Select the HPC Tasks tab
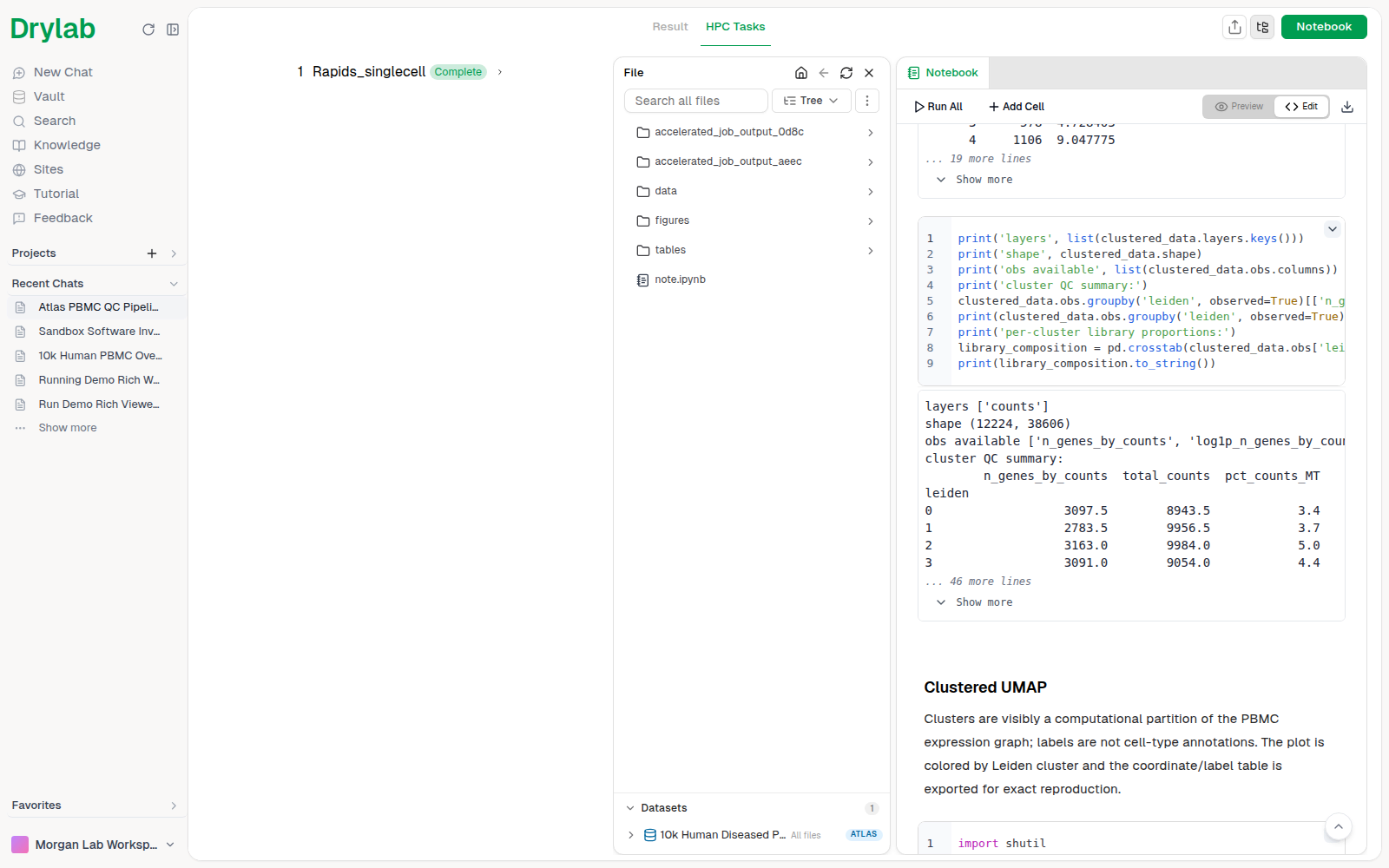1389x868 pixels. point(735,27)
